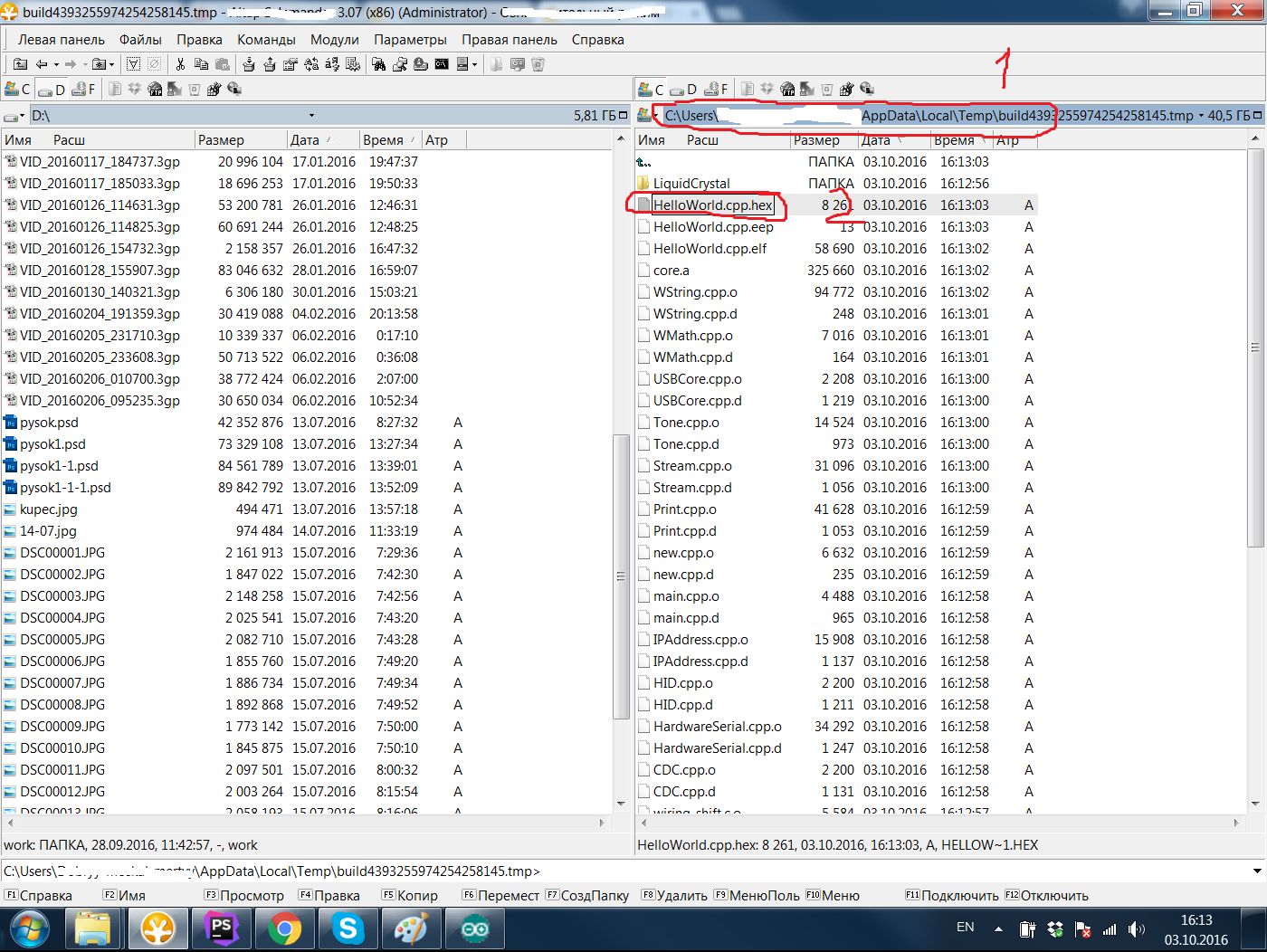Click the Paste toolbar icon

[x=221, y=64]
